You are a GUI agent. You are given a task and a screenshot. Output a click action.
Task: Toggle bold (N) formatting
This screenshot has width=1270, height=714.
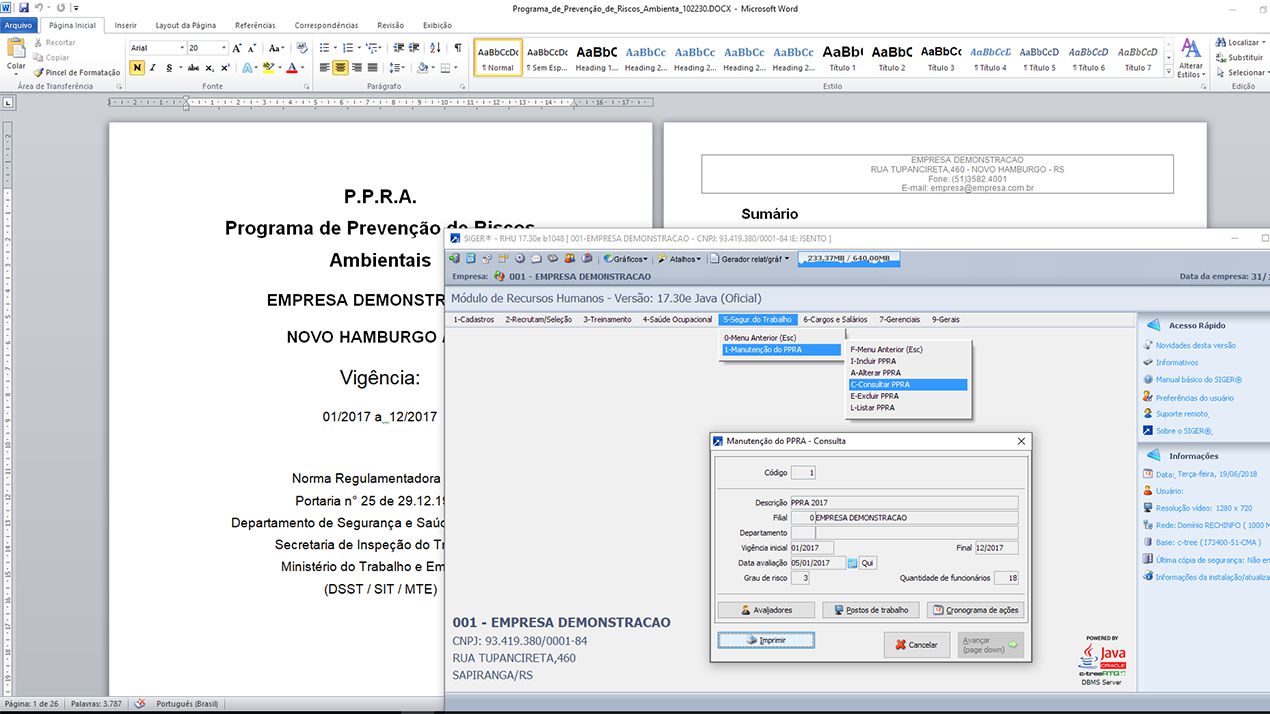[x=137, y=68]
